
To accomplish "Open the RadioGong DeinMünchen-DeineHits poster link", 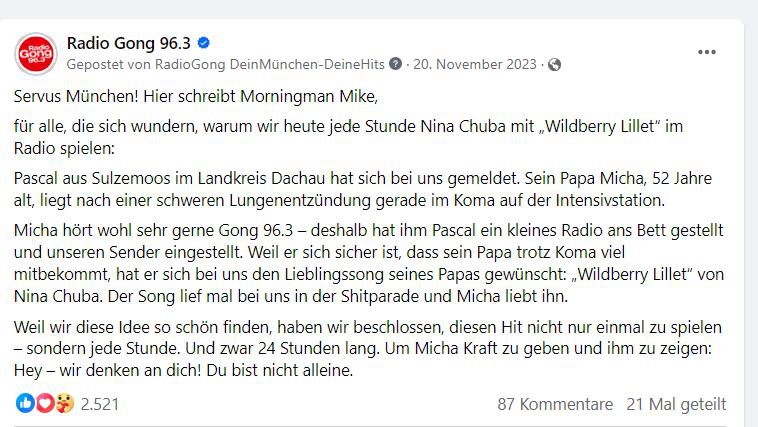I will pyautogui.click(x=269, y=64).
